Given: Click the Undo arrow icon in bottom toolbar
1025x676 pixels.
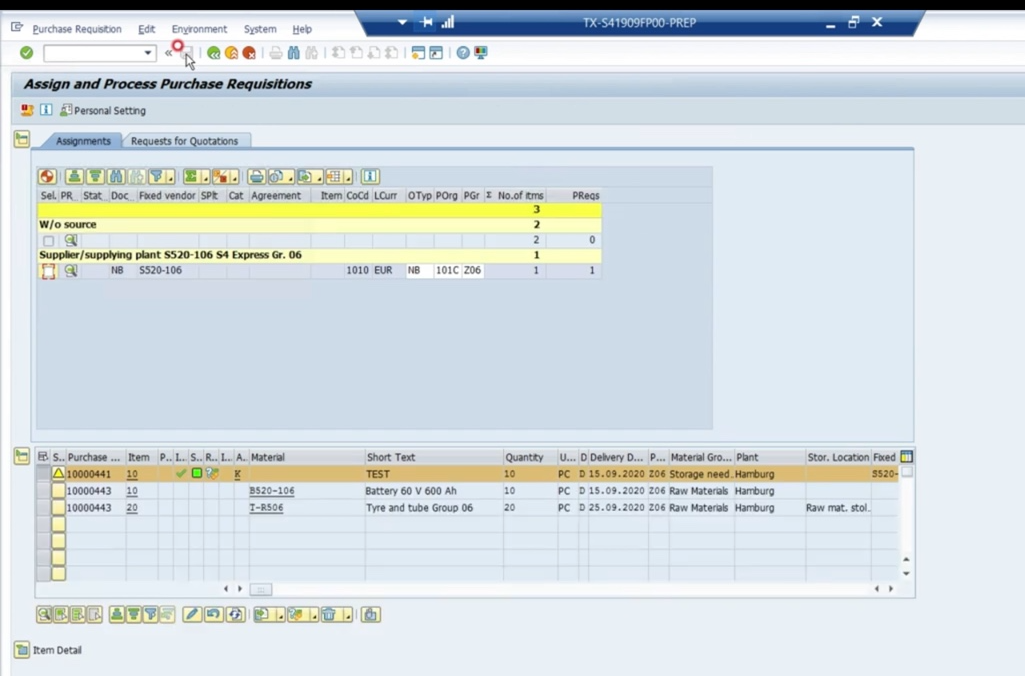Looking at the screenshot, I should click(x=213, y=615).
